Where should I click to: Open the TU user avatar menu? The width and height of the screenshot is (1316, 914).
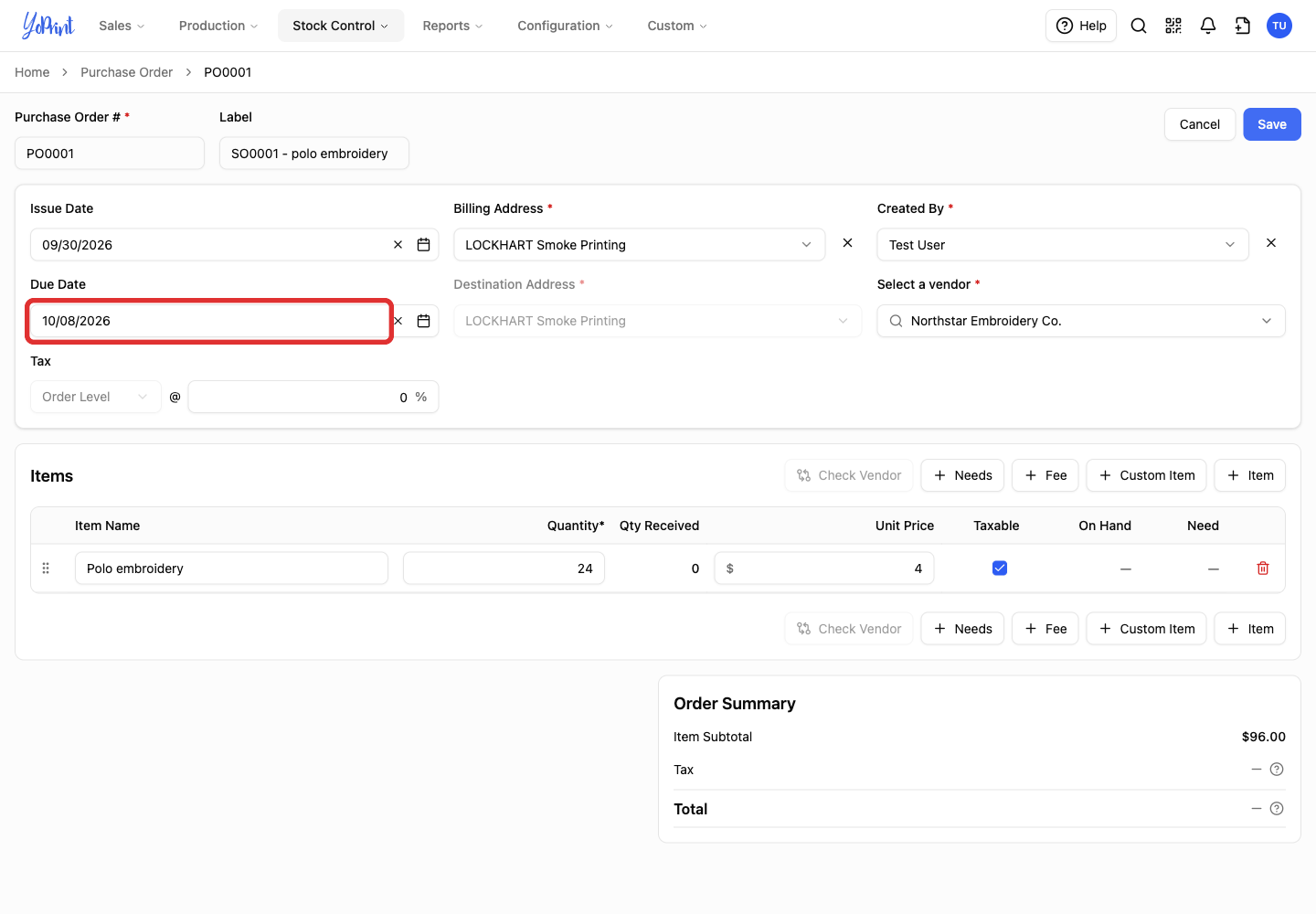coord(1279,26)
